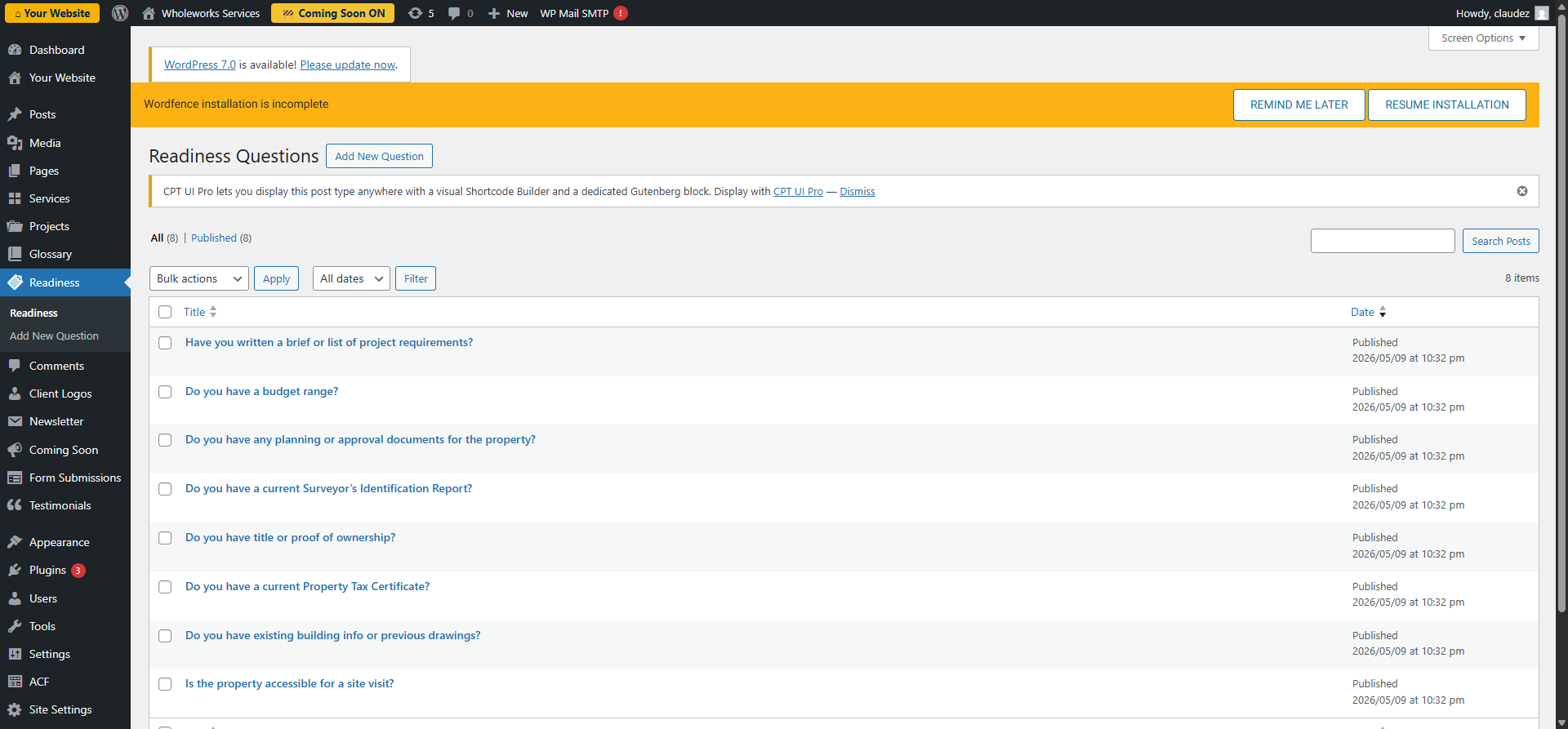
Task: Dismiss the CPT UI Pro notice with X icon
Action: pyautogui.click(x=1522, y=191)
